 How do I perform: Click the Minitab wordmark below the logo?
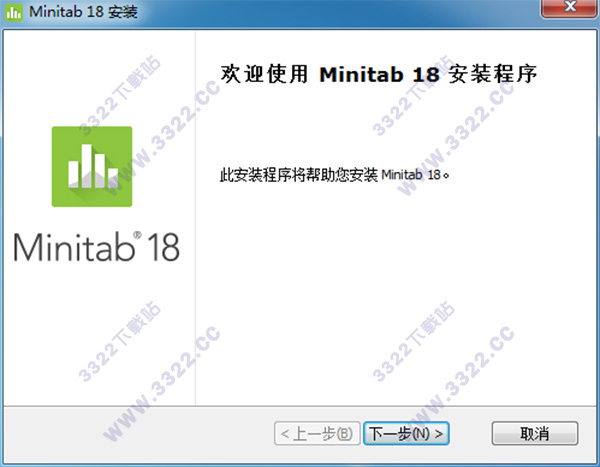click(x=74, y=248)
